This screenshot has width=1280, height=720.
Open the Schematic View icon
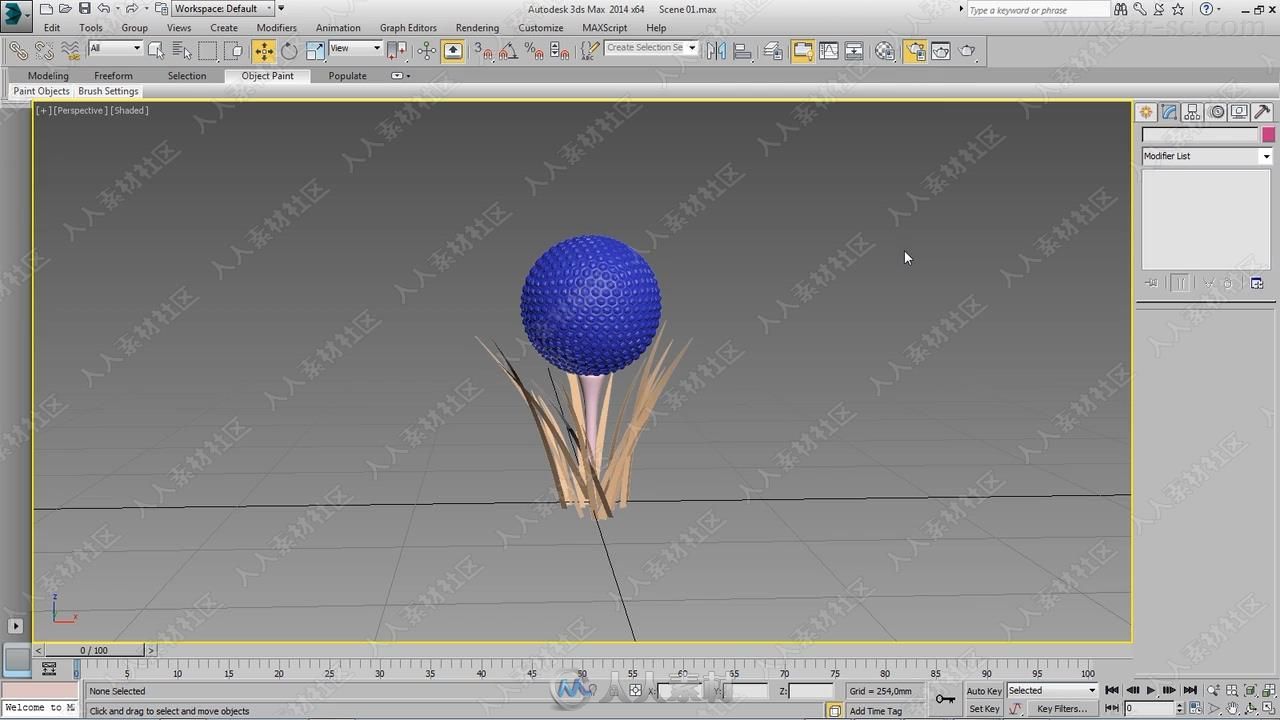pos(854,50)
